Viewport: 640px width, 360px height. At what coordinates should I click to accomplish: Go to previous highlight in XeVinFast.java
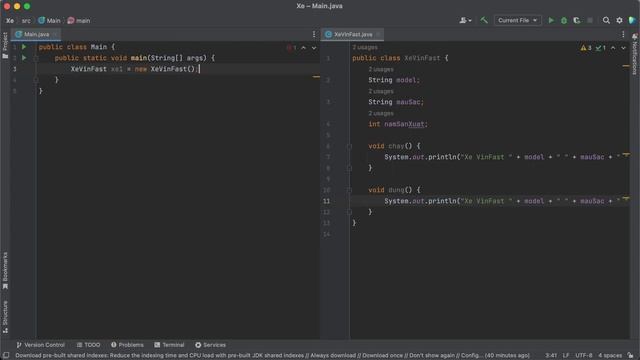(x=613, y=48)
